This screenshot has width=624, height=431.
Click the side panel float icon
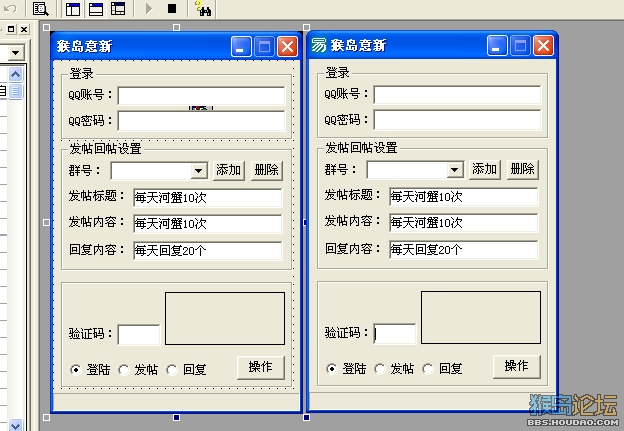coord(11,29)
